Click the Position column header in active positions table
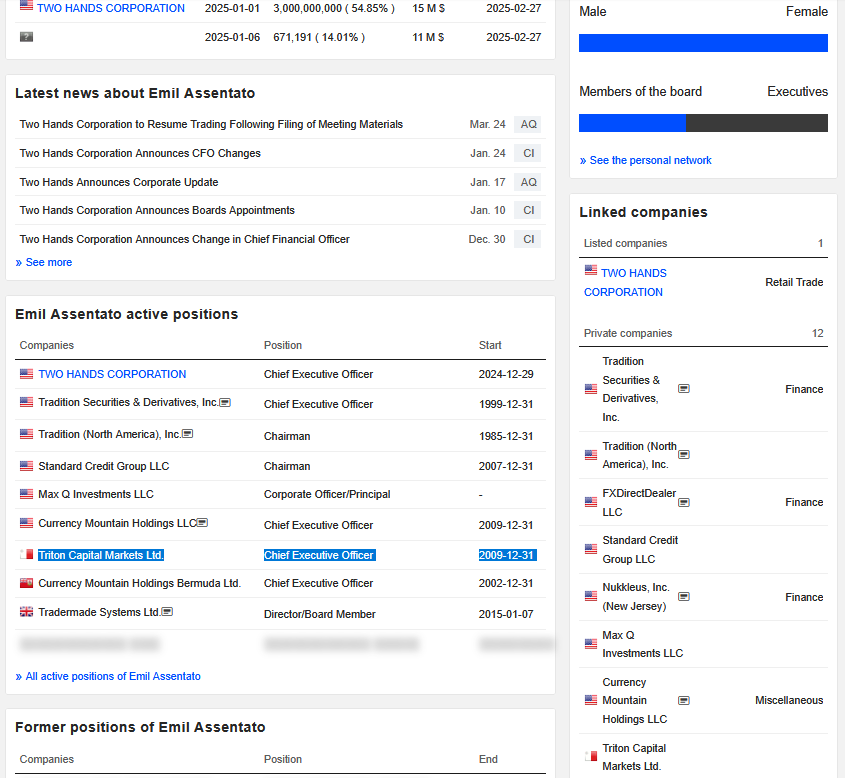Viewport: 845px width, 778px height. coord(283,345)
